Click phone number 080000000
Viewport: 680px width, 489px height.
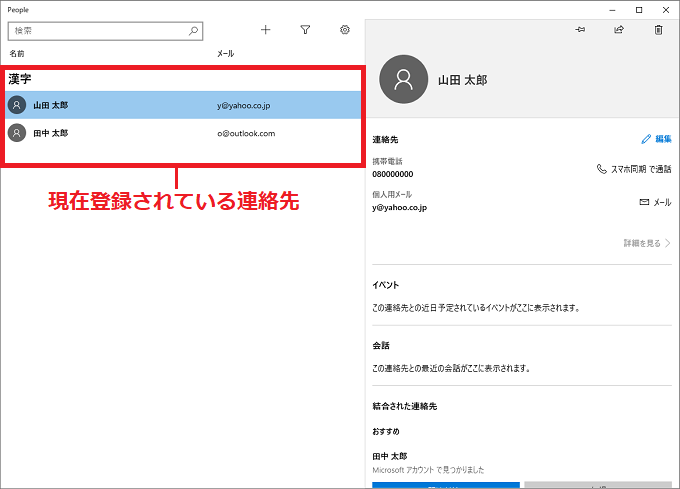click(x=393, y=174)
